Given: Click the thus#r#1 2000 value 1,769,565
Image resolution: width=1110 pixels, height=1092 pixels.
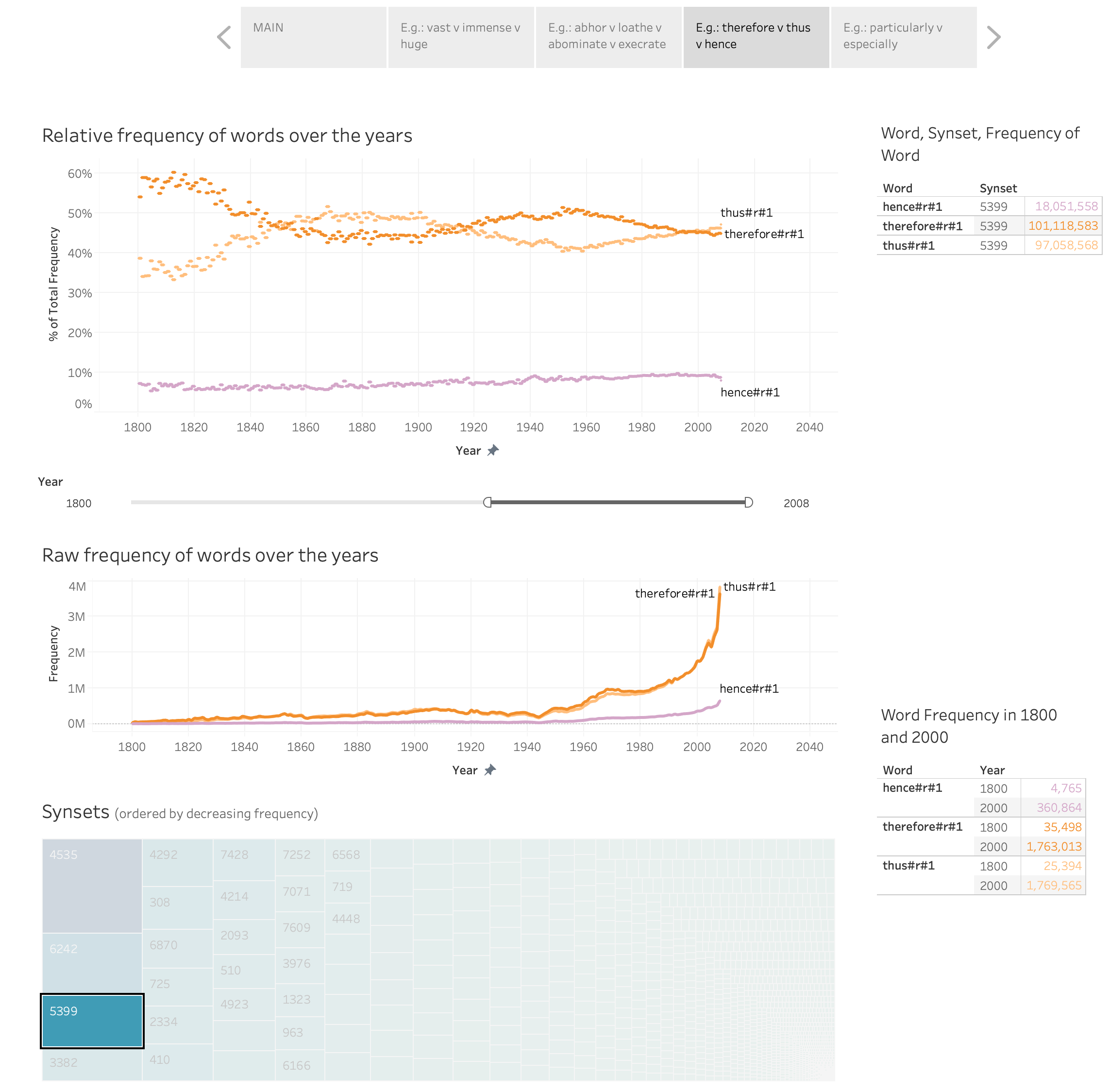Looking at the screenshot, I should click(x=1053, y=886).
